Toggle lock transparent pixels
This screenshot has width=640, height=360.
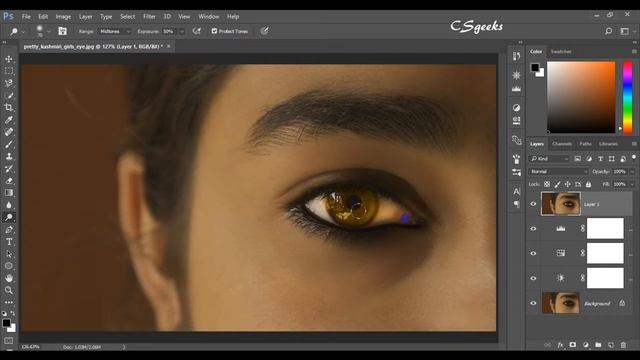coord(547,184)
